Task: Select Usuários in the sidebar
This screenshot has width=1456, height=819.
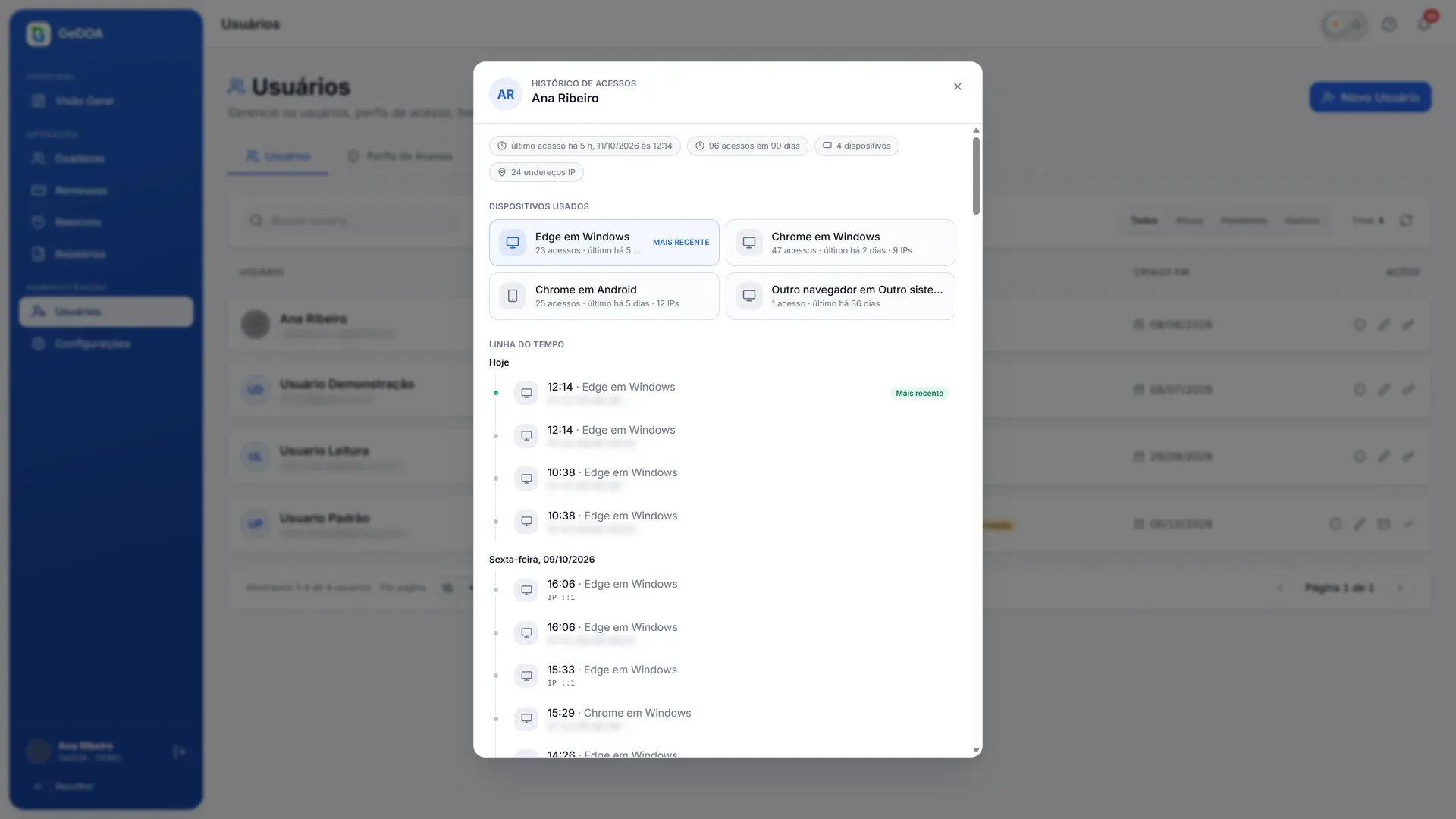Action: 106,312
